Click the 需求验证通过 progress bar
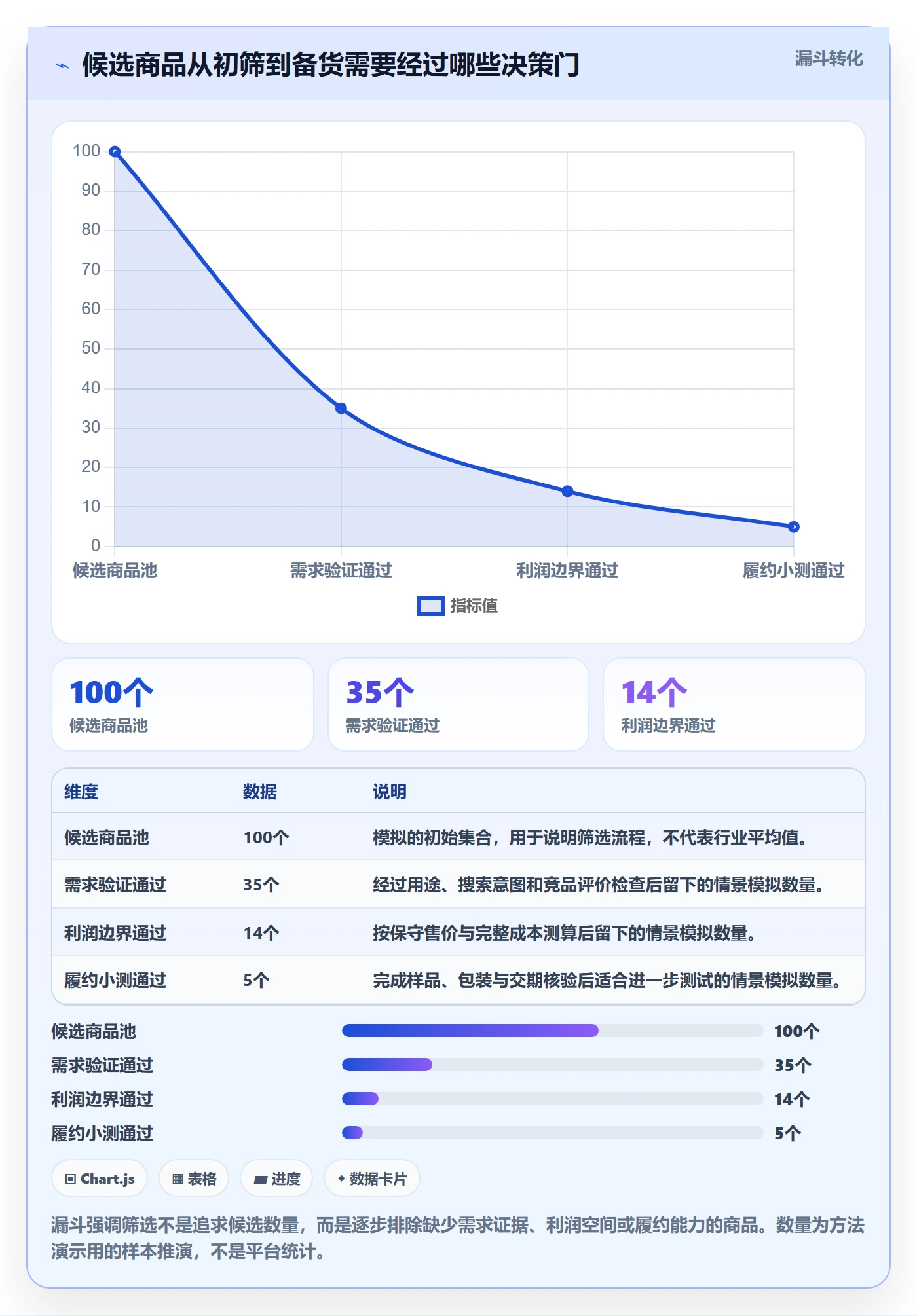This screenshot has height=1316, width=917. 552,1065
